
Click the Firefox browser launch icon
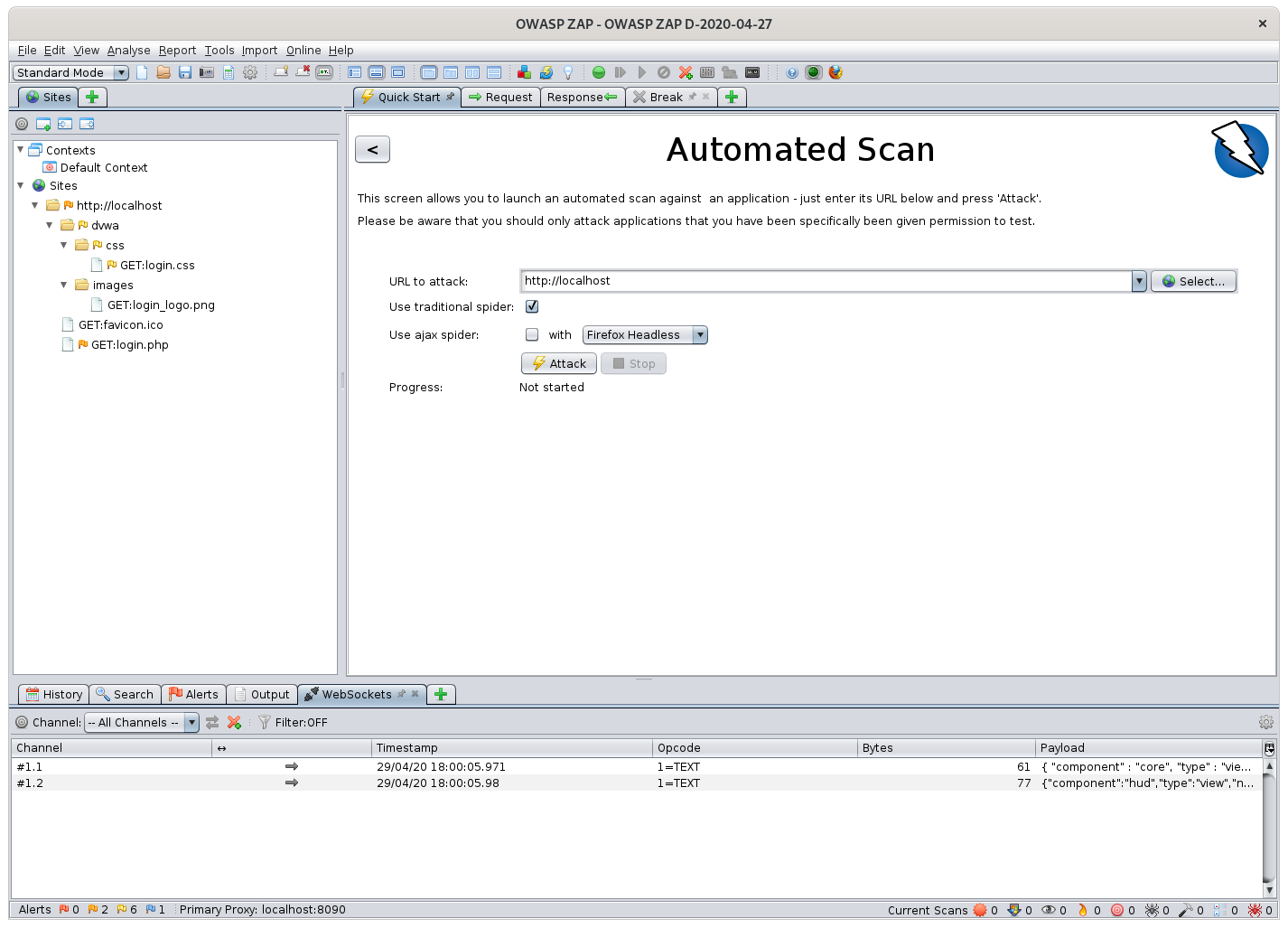tap(835, 72)
